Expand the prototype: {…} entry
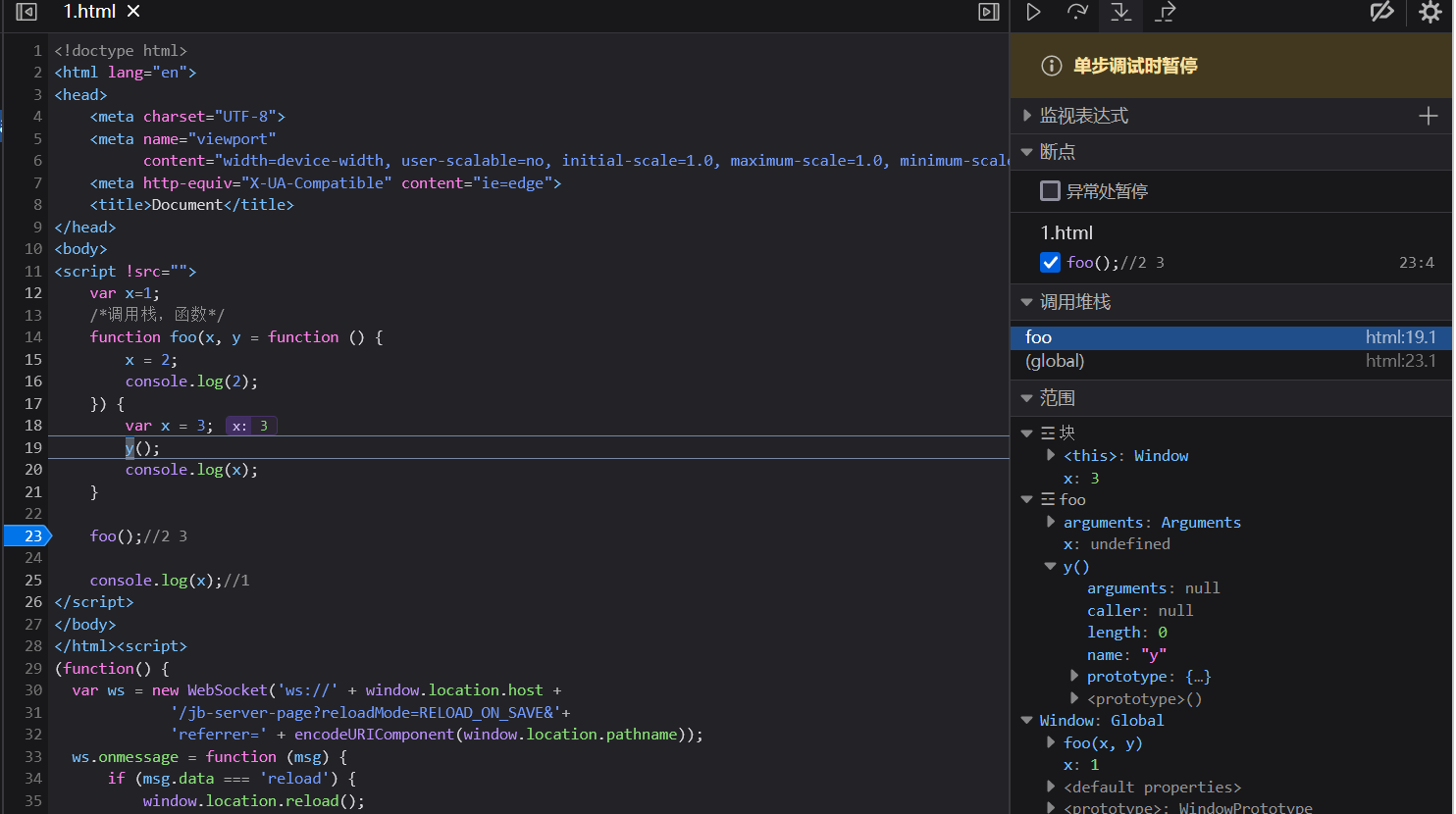The width and height of the screenshot is (1456, 814). click(1075, 677)
